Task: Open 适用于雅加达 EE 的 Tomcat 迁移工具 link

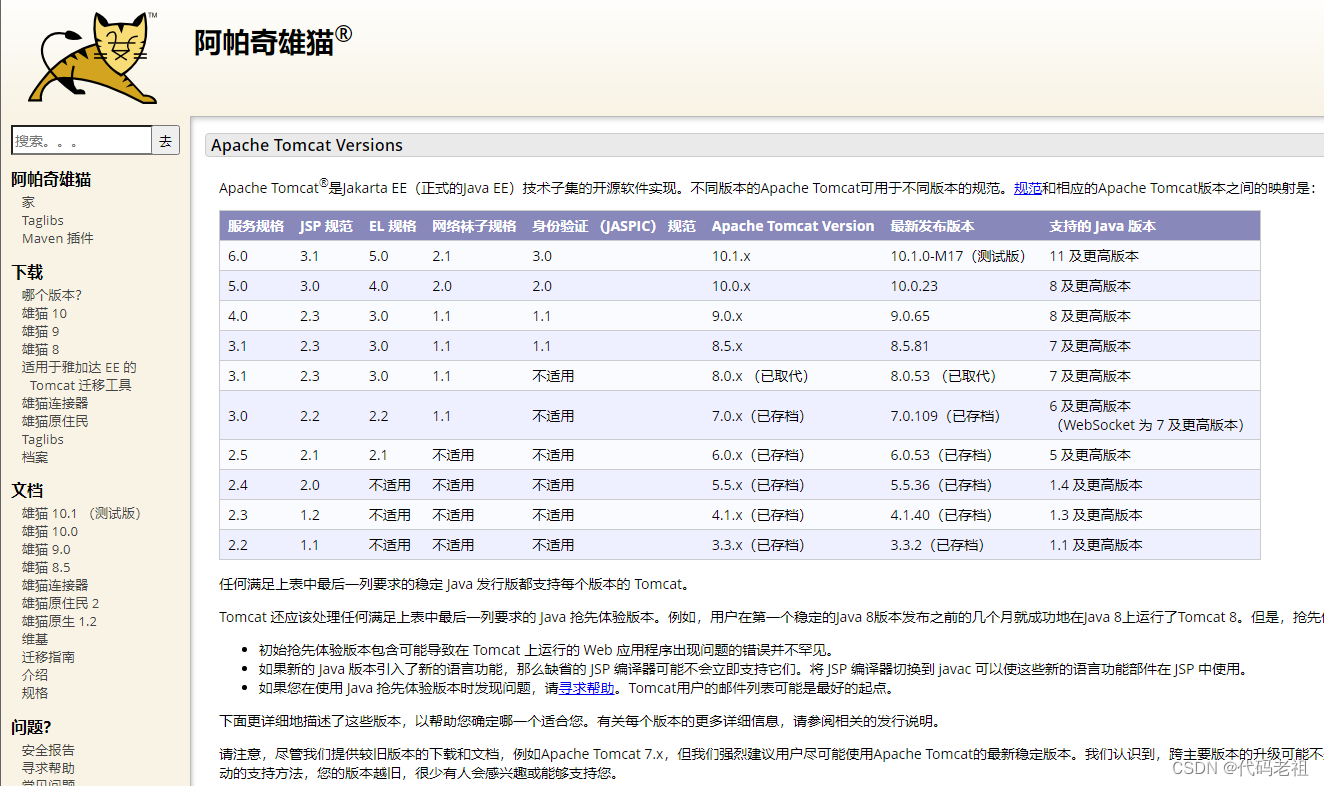Action: coord(79,376)
